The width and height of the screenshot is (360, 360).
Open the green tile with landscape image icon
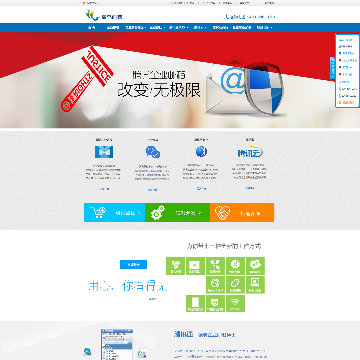(195, 266)
